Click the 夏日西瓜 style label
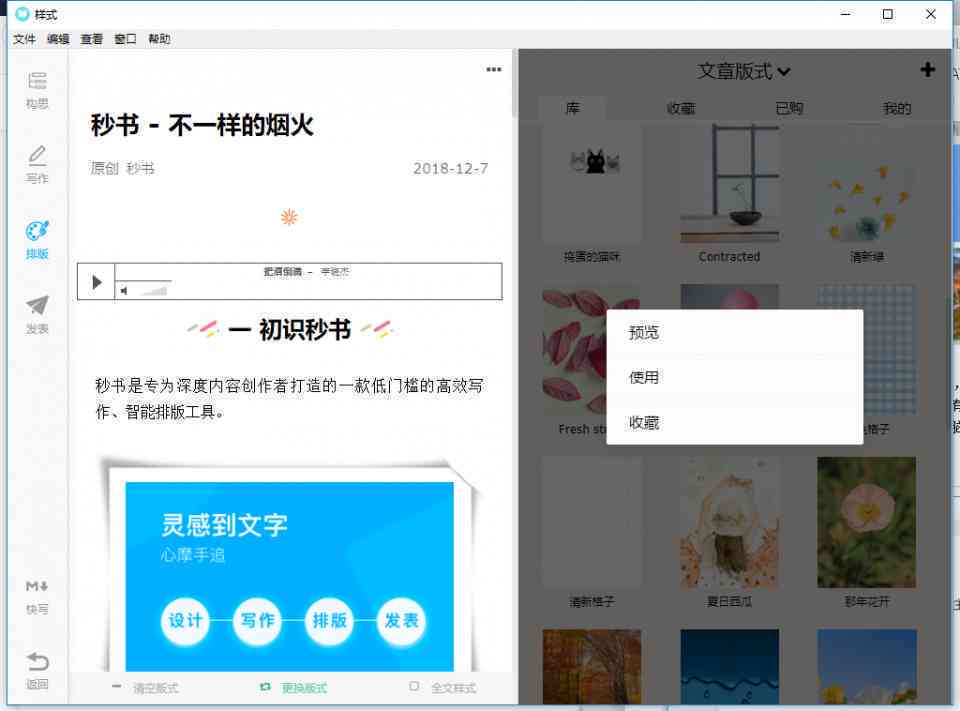The height and width of the screenshot is (711, 960). tap(729, 601)
